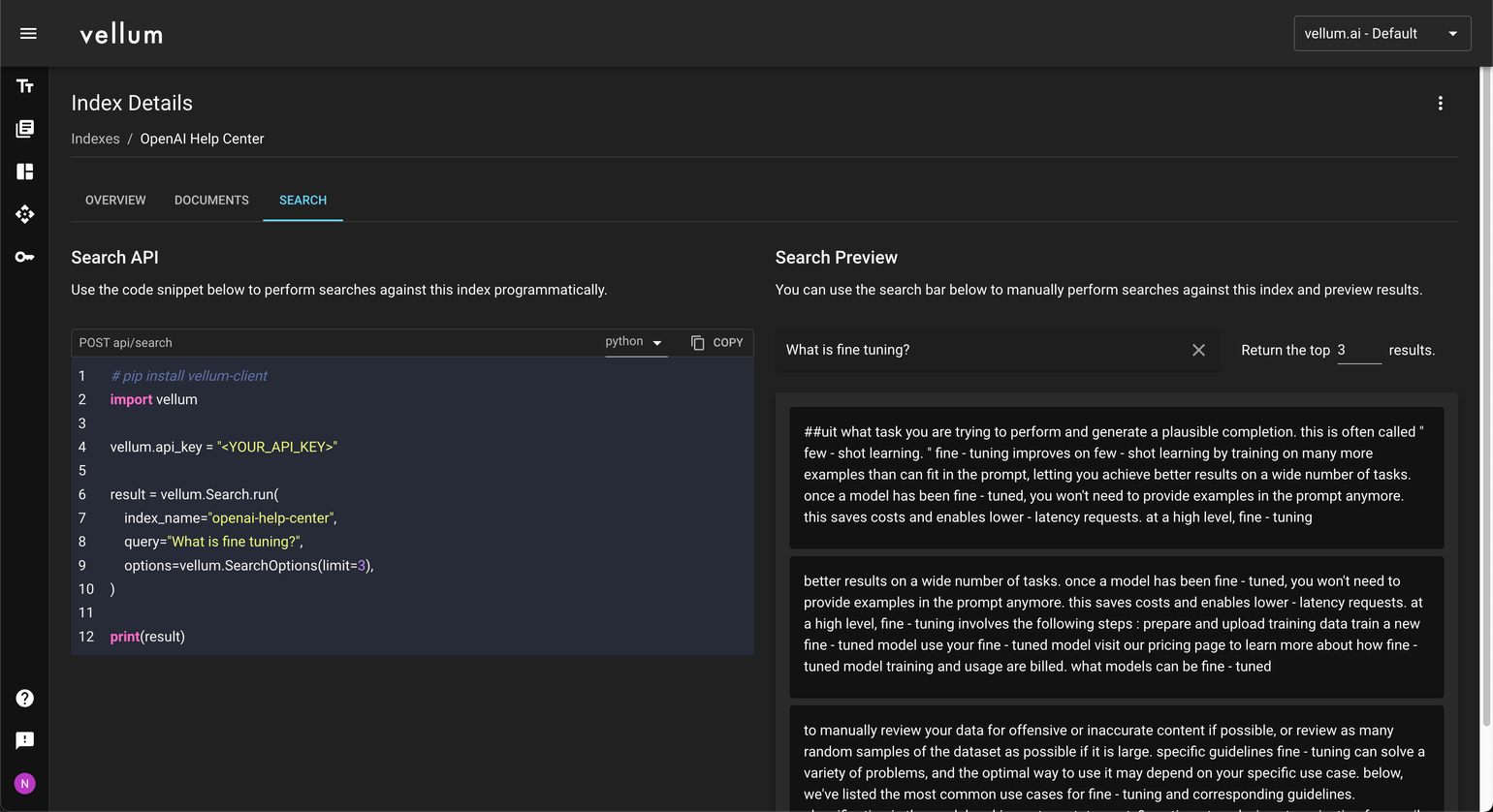Click the COPY button label

tap(728, 342)
